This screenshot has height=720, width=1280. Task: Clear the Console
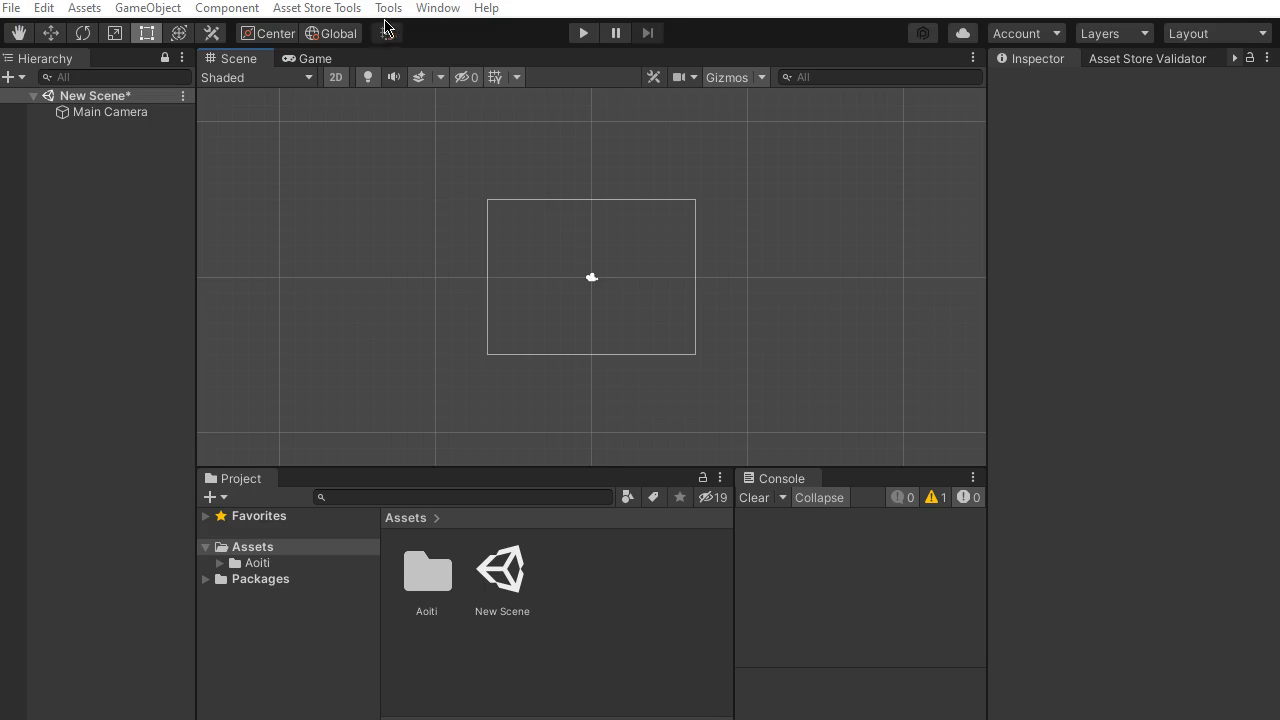754,497
